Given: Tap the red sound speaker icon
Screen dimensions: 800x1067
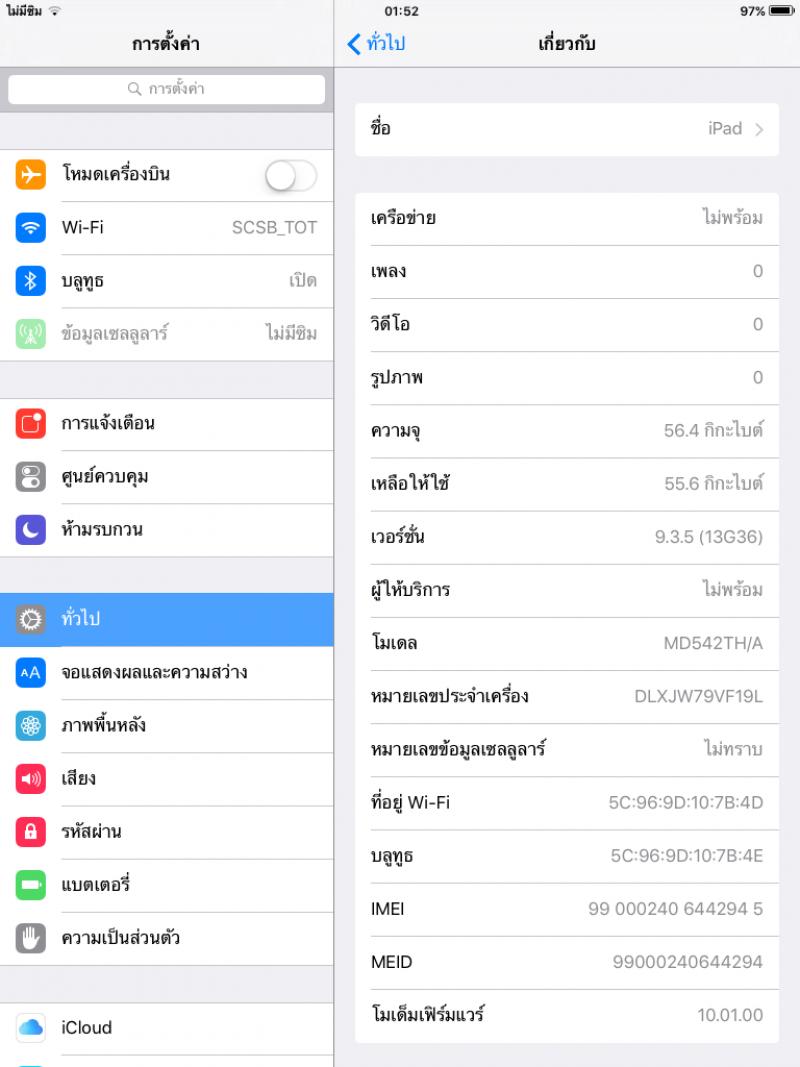Looking at the screenshot, I should [31, 778].
